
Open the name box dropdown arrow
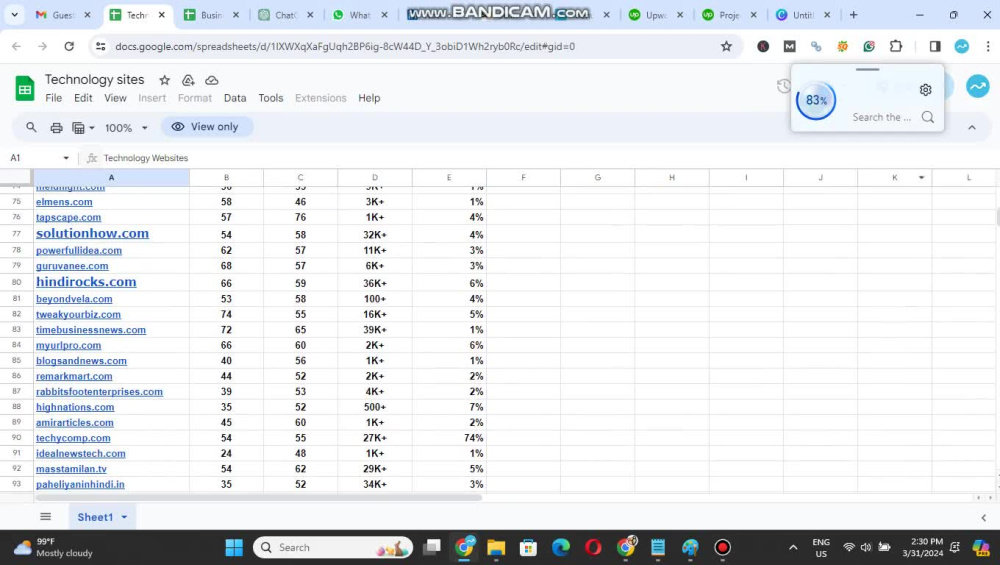tap(66, 158)
